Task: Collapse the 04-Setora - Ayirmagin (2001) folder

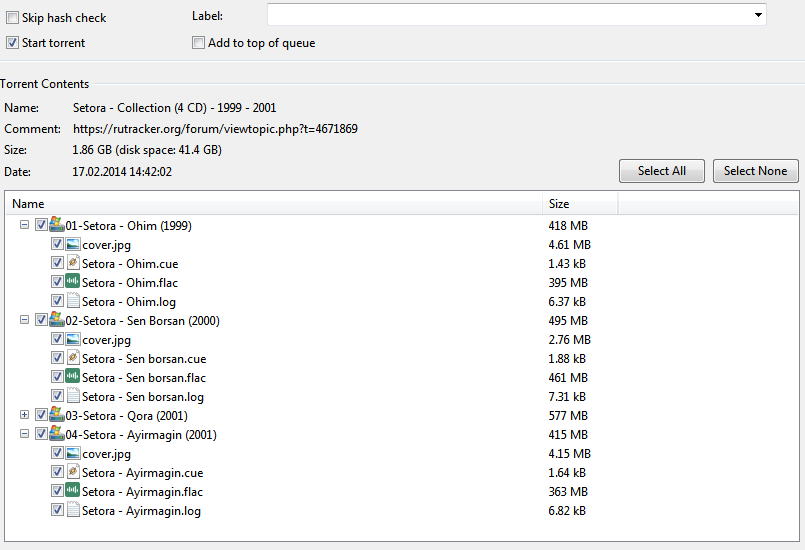Action: tap(25, 434)
